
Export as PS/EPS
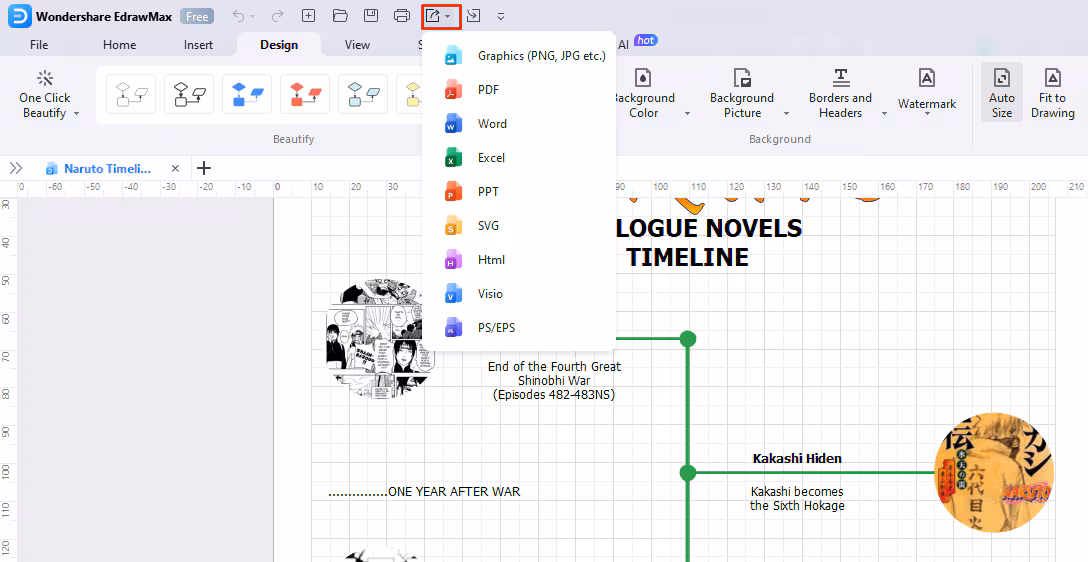pos(519,327)
